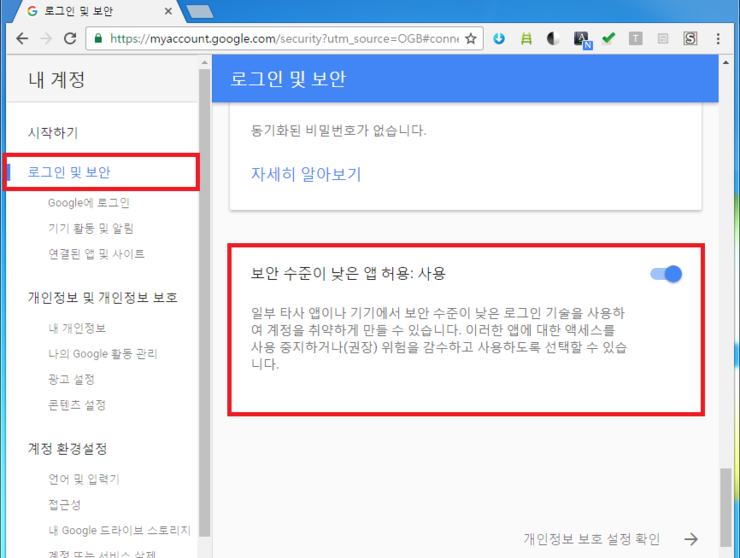Click the sidebar scroll-up arrow
This screenshot has width=740, height=558.
point(204,62)
